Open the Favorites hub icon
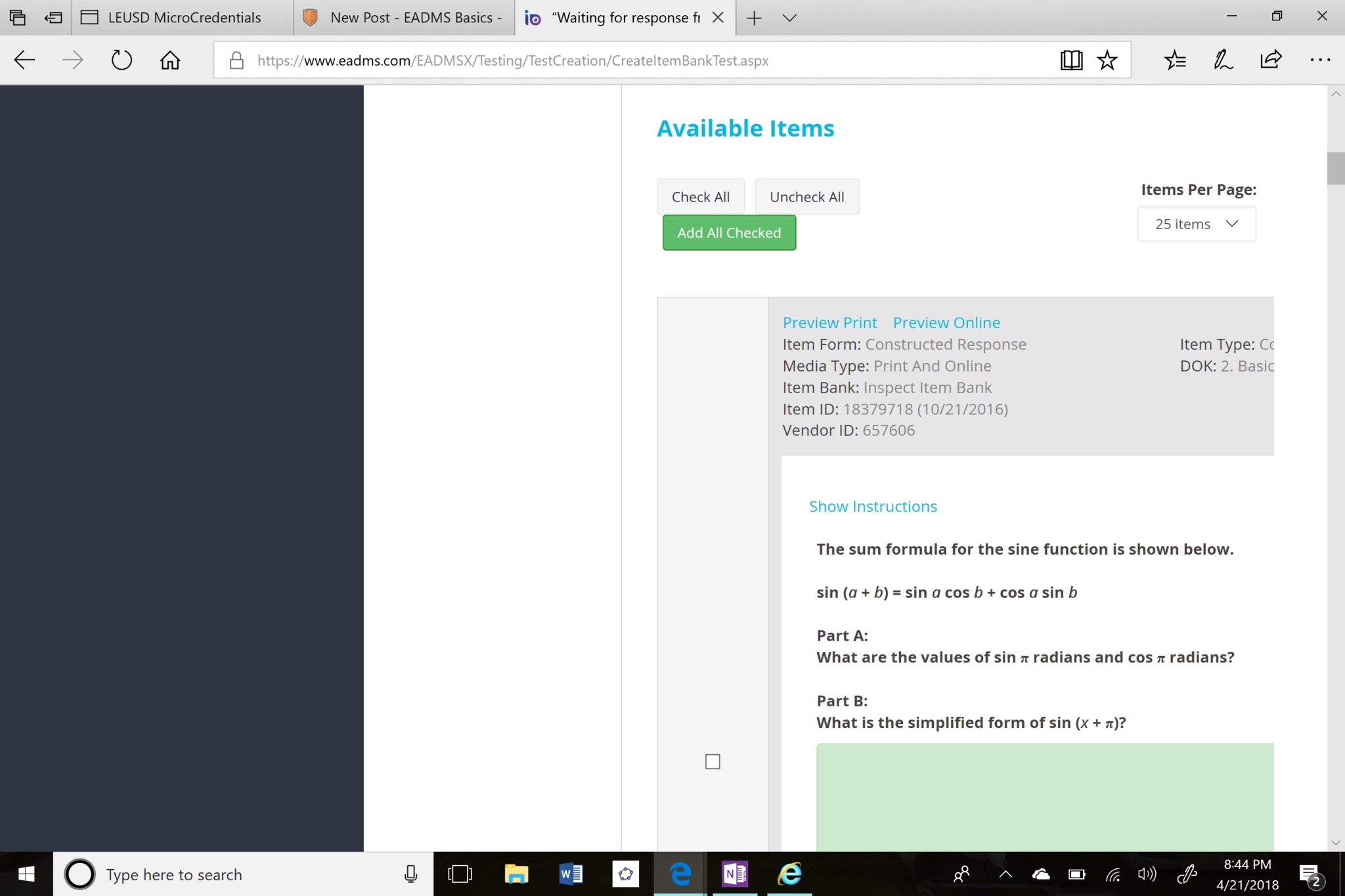The width and height of the screenshot is (1345, 896). (1175, 60)
